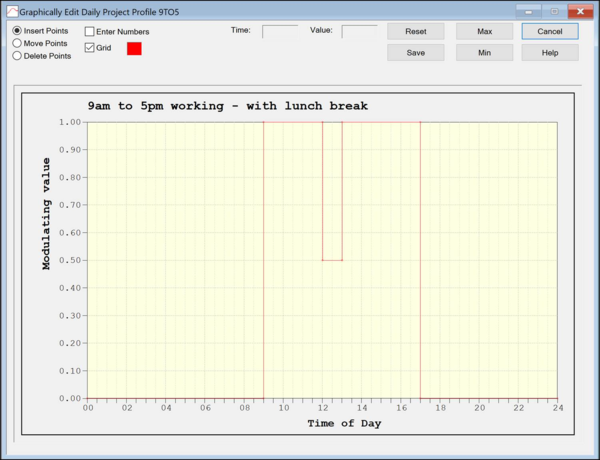Save the daily project profile
This screenshot has height=460, width=600.
[x=416, y=52]
